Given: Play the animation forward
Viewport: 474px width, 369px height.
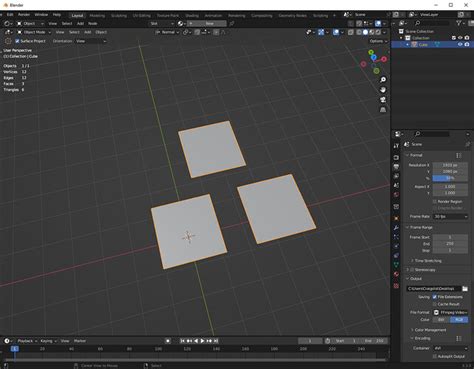Looking at the screenshot, I should click(x=202, y=341).
